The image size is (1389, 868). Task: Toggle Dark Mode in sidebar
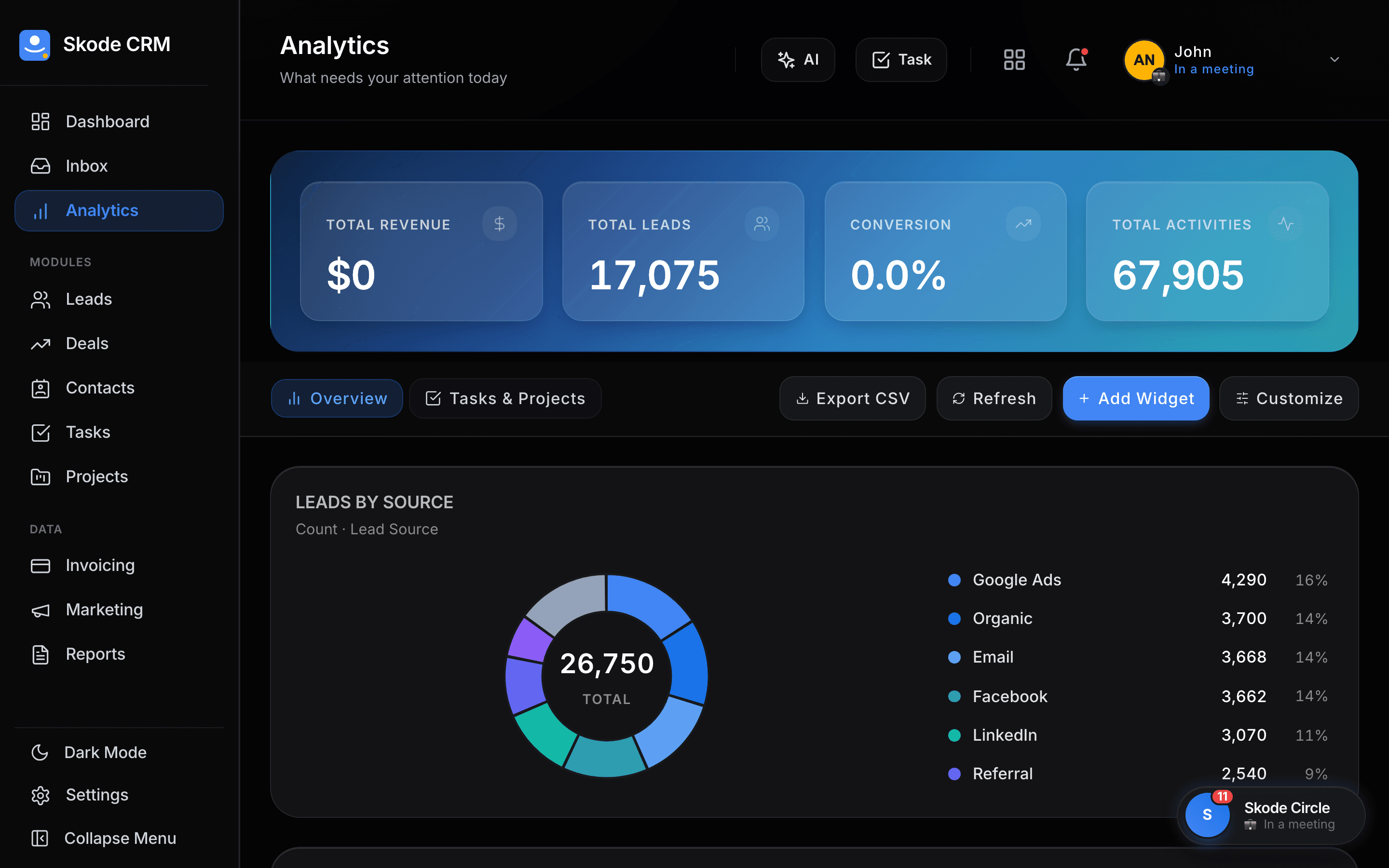(x=119, y=752)
